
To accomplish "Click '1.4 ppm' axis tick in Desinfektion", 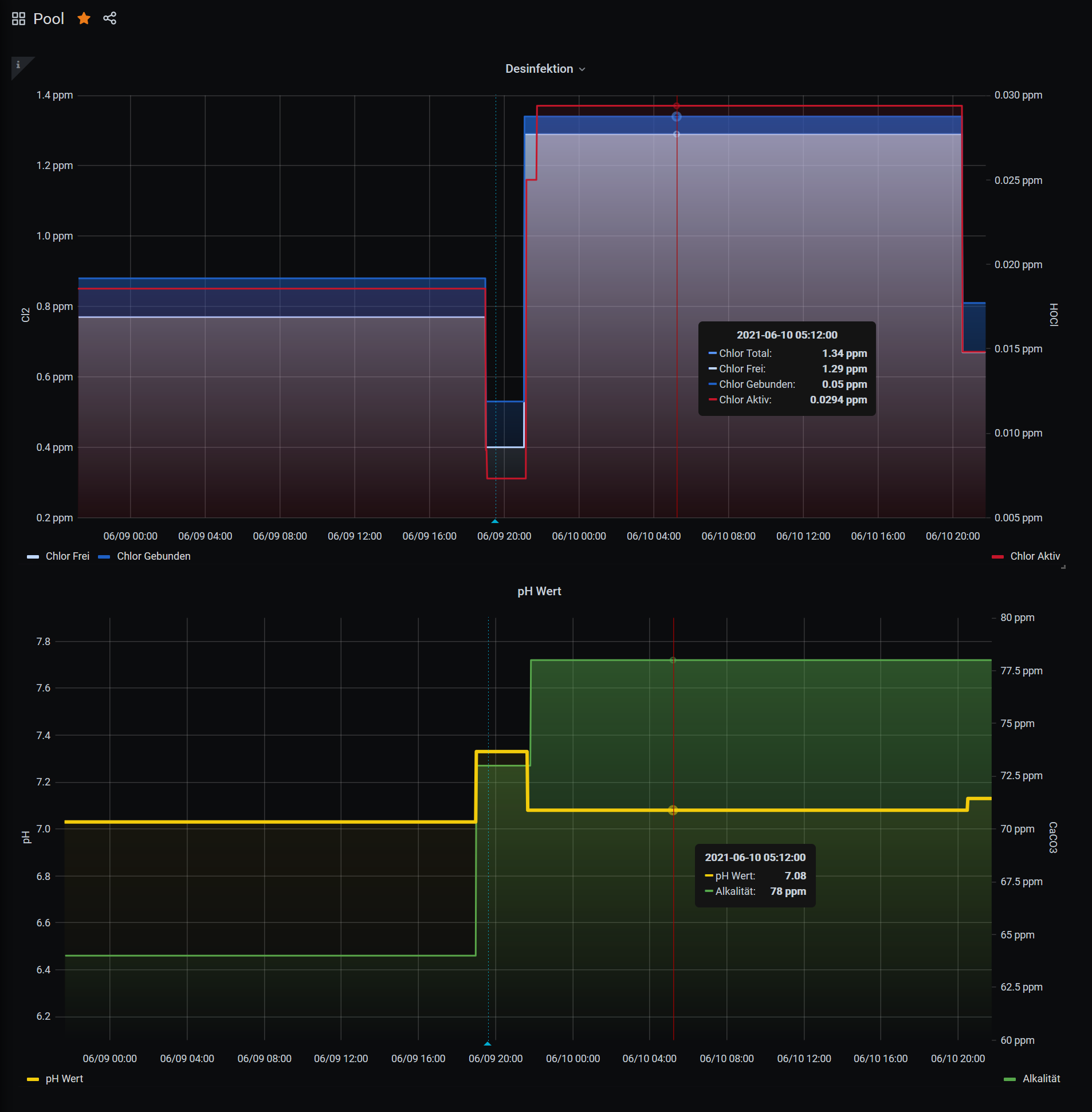I will (x=54, y=95).
